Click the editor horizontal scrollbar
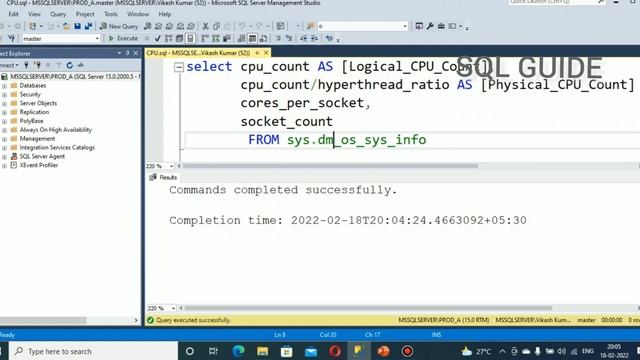Image resolution: width=640 pixels, height=360 pixels. point(330,166)
